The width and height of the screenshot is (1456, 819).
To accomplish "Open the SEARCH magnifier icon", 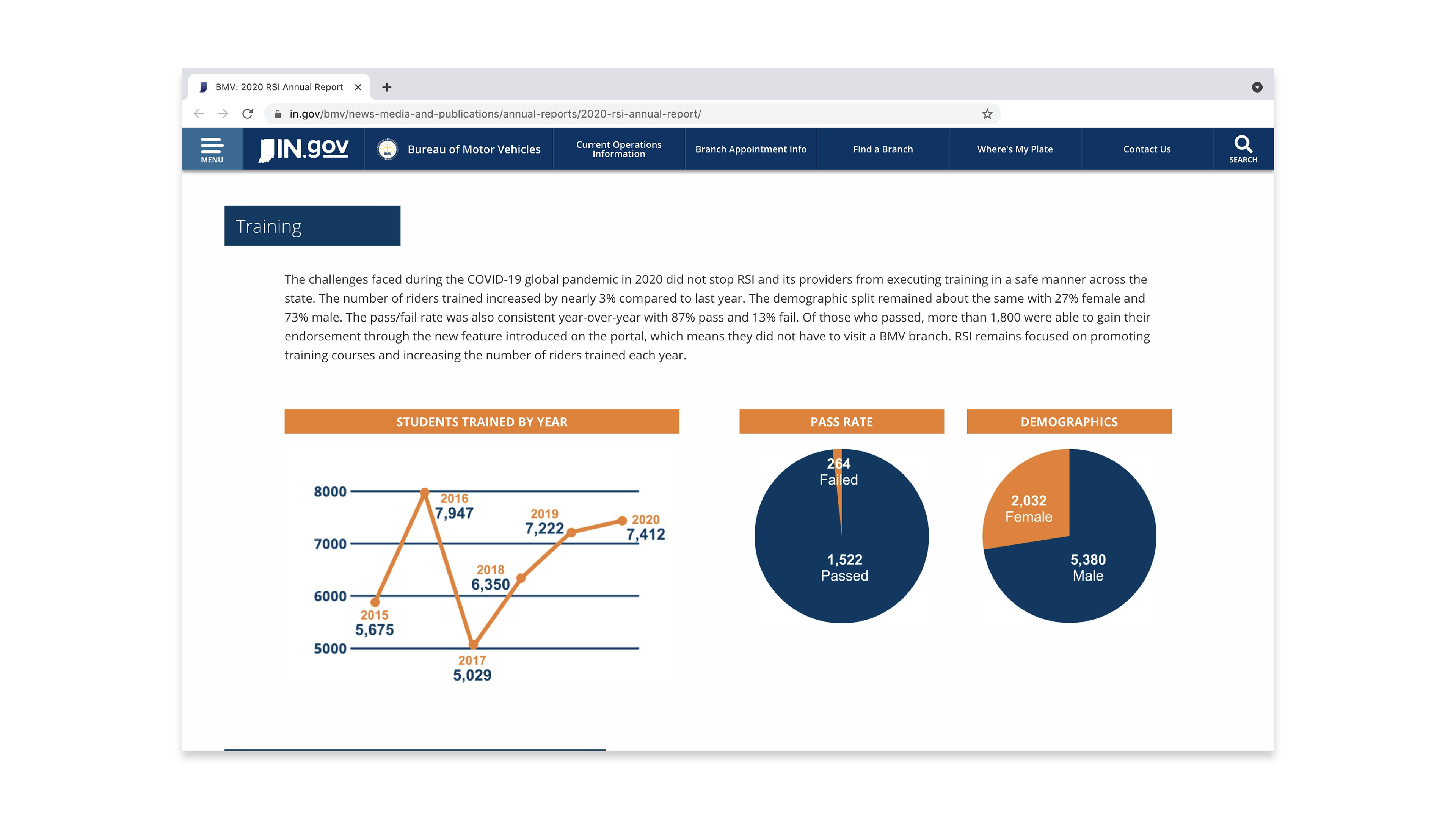I will pos(1243,149).
